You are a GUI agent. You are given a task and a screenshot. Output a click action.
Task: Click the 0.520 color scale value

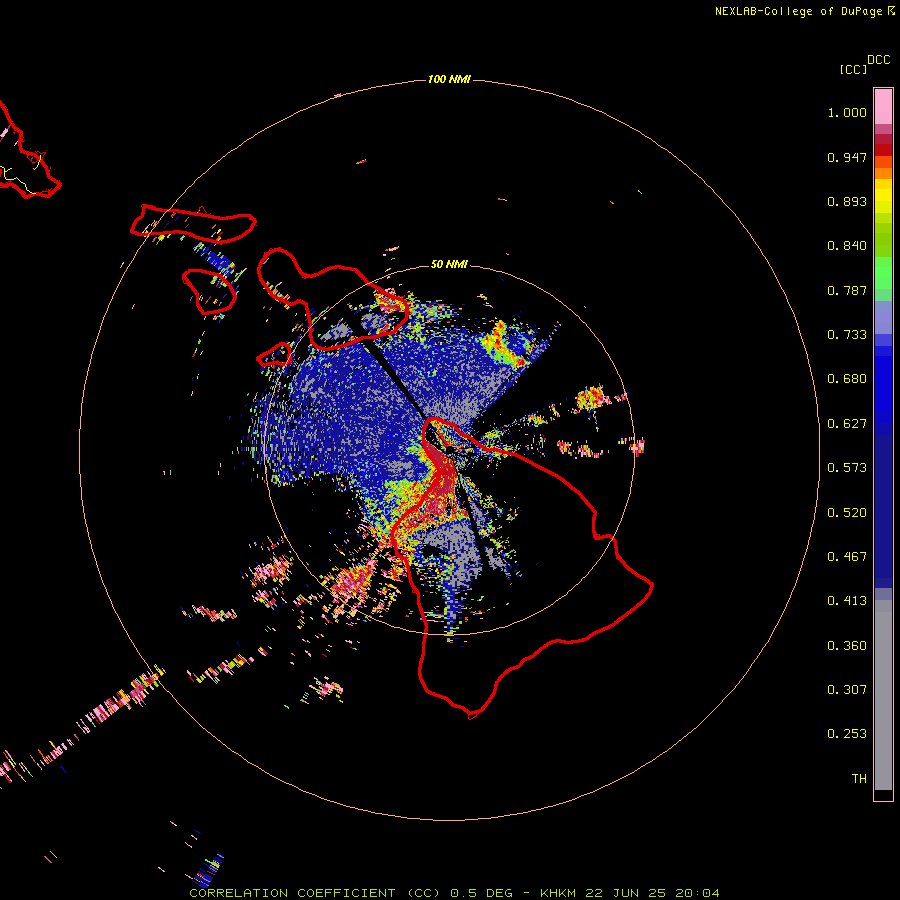tap(847, 513)
